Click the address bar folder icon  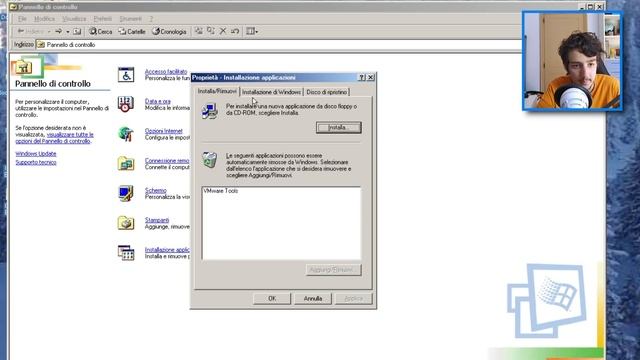click(x=41, y=45)
